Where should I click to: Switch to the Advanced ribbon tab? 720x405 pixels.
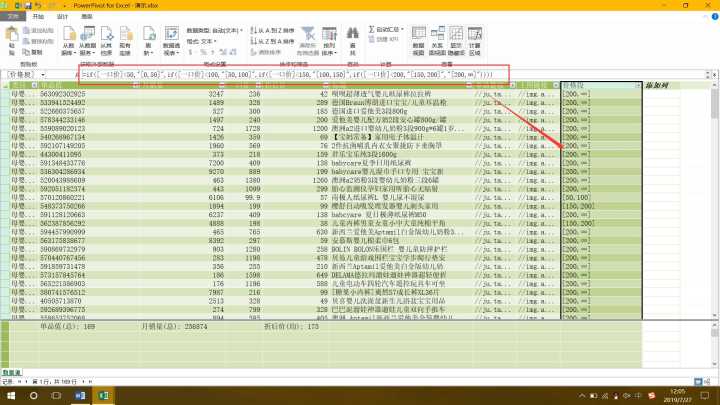click(87, 17)
